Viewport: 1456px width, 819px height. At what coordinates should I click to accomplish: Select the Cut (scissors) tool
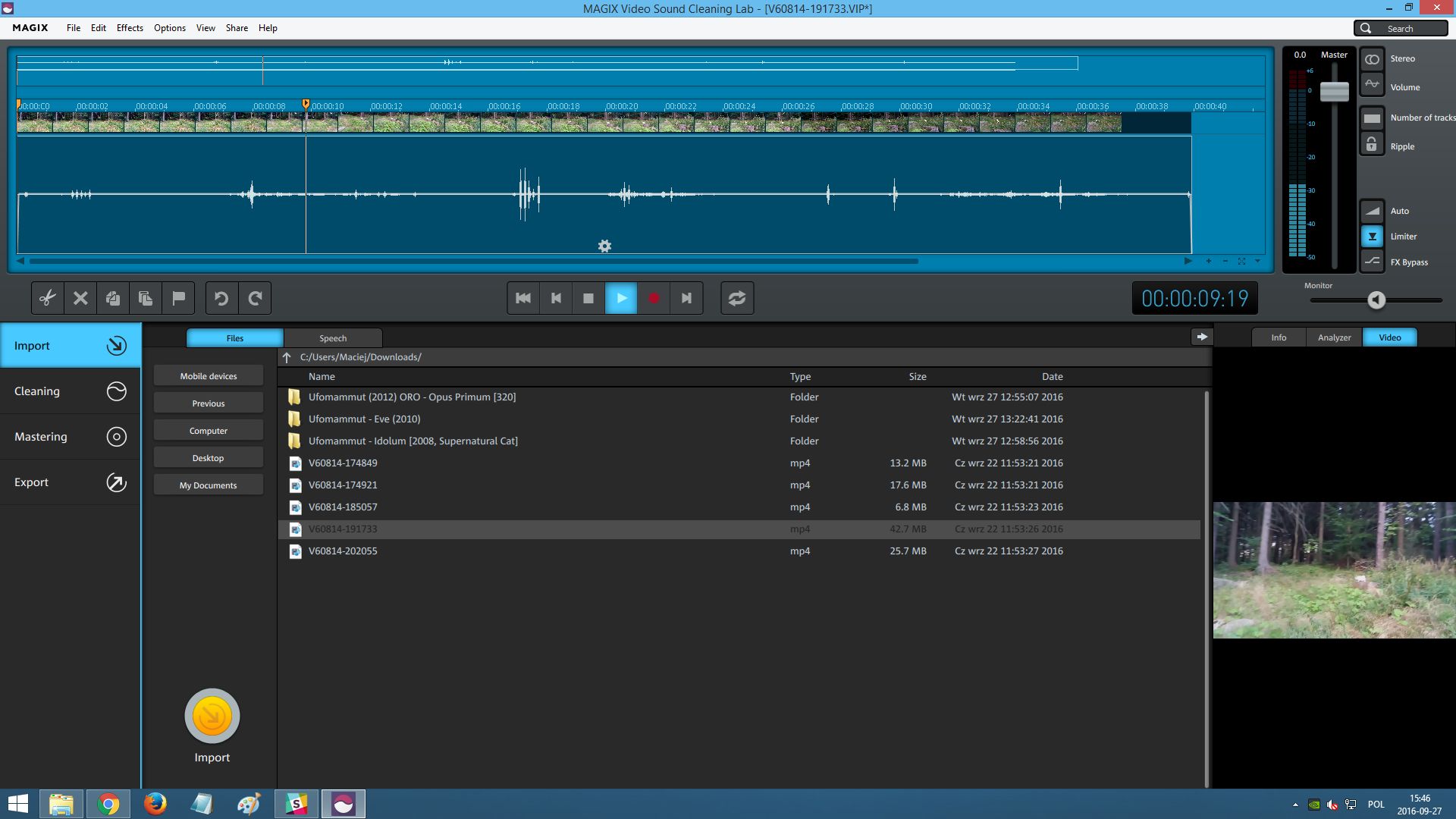click(47, 298)
